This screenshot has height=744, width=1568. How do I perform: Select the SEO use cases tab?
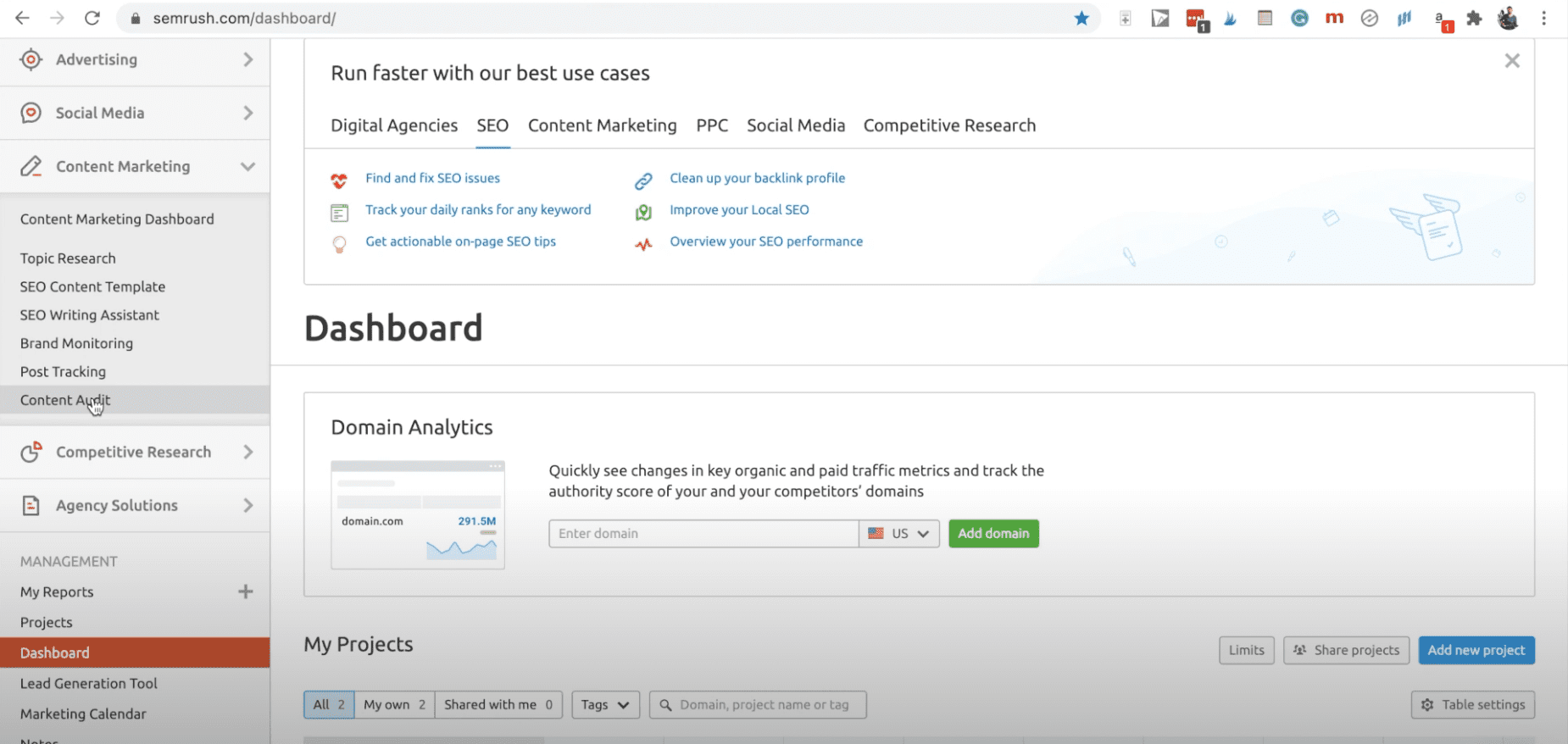point(492,125)
